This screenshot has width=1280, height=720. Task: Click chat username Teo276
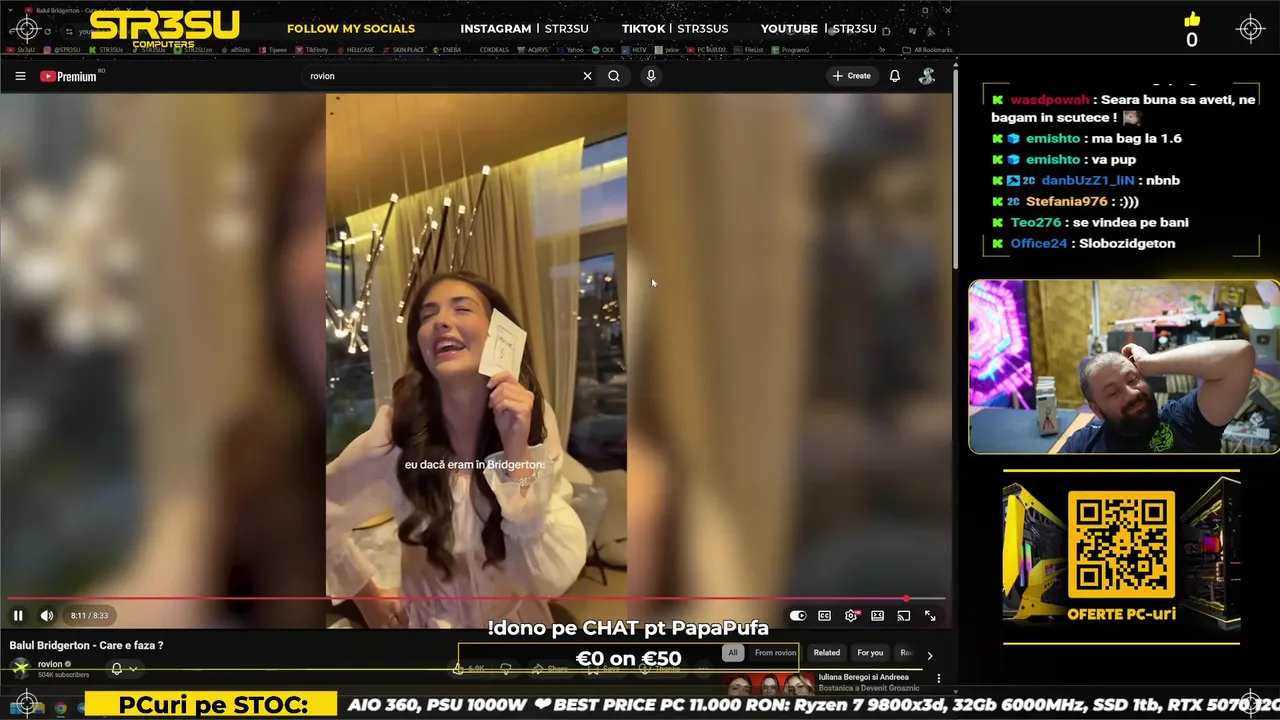pyautogui.click(x=1035, y=223)
